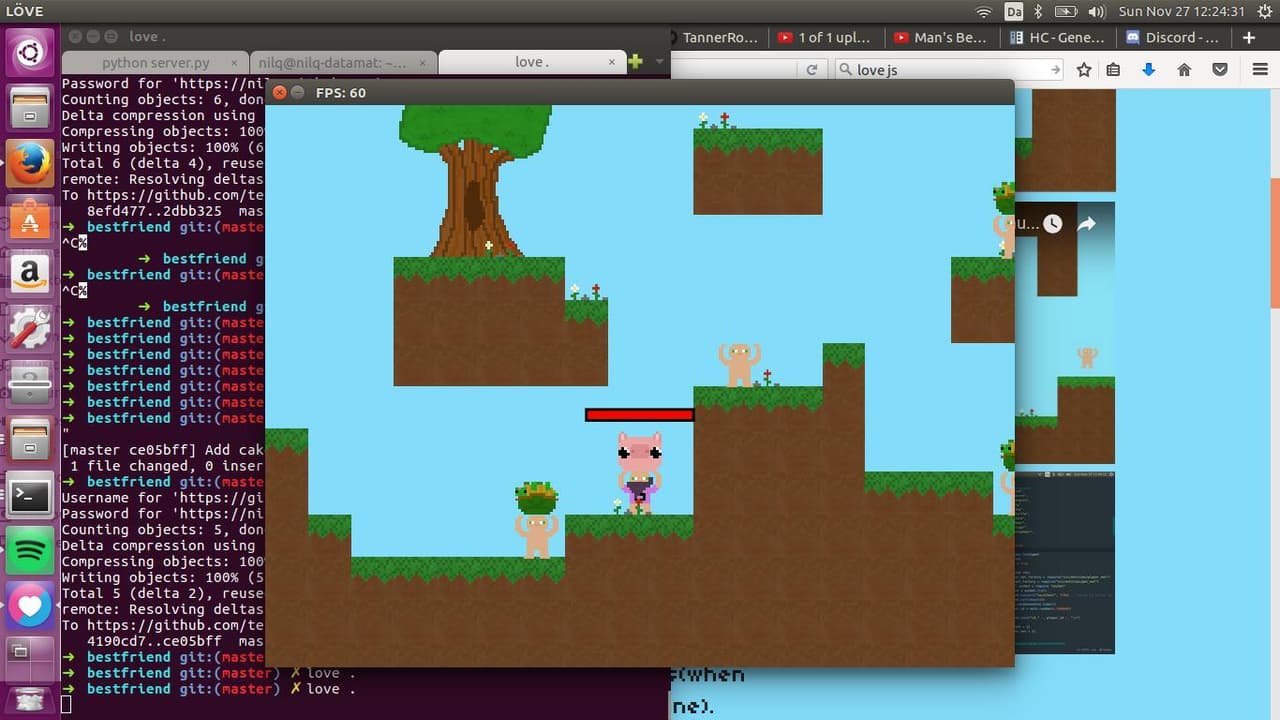Image resolution: width=1280 pixels, height=720 pixels.
Task: Click the 'FPS: 60' game window title
Action: 341,92
